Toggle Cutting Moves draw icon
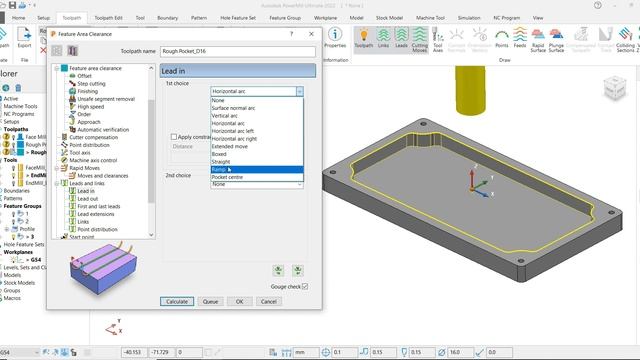This screenshot has width=640, height=360. tap(420, 40)
